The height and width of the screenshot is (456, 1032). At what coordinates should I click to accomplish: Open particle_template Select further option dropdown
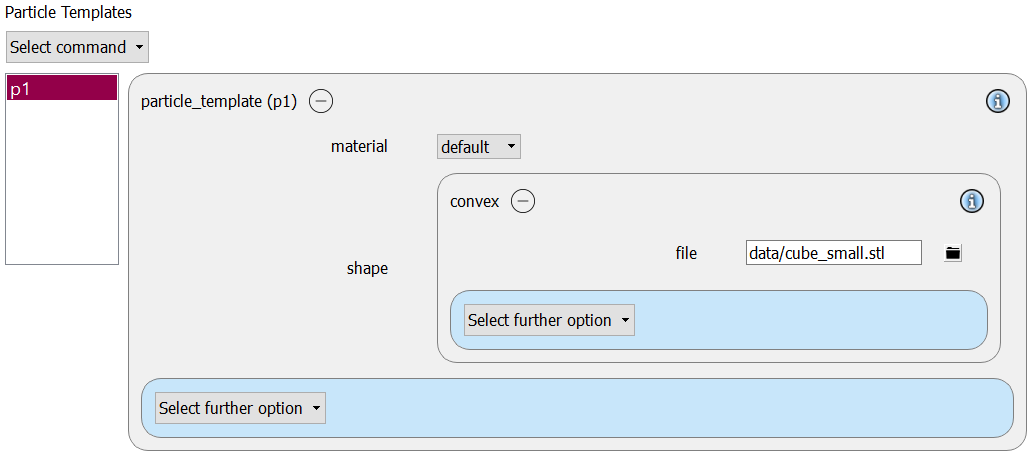click(240, 408)
